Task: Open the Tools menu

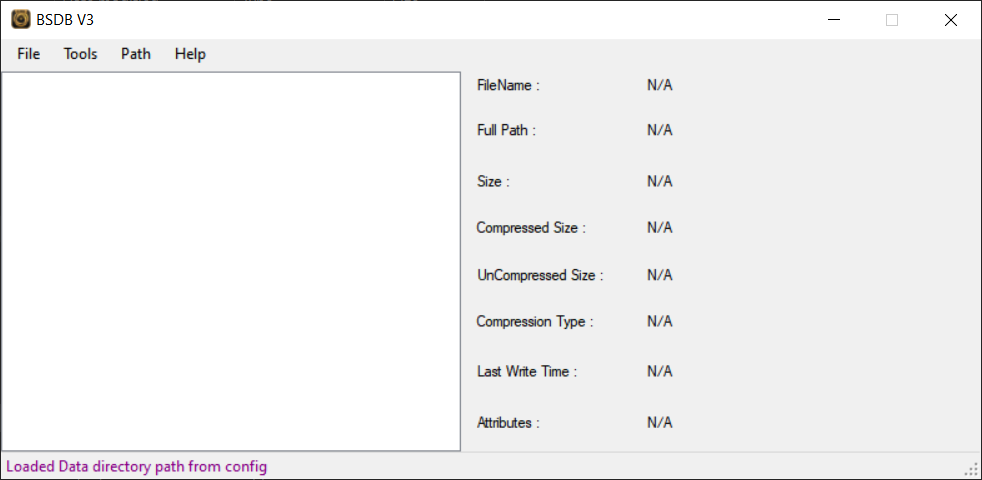Action: (x=80, y=54)
